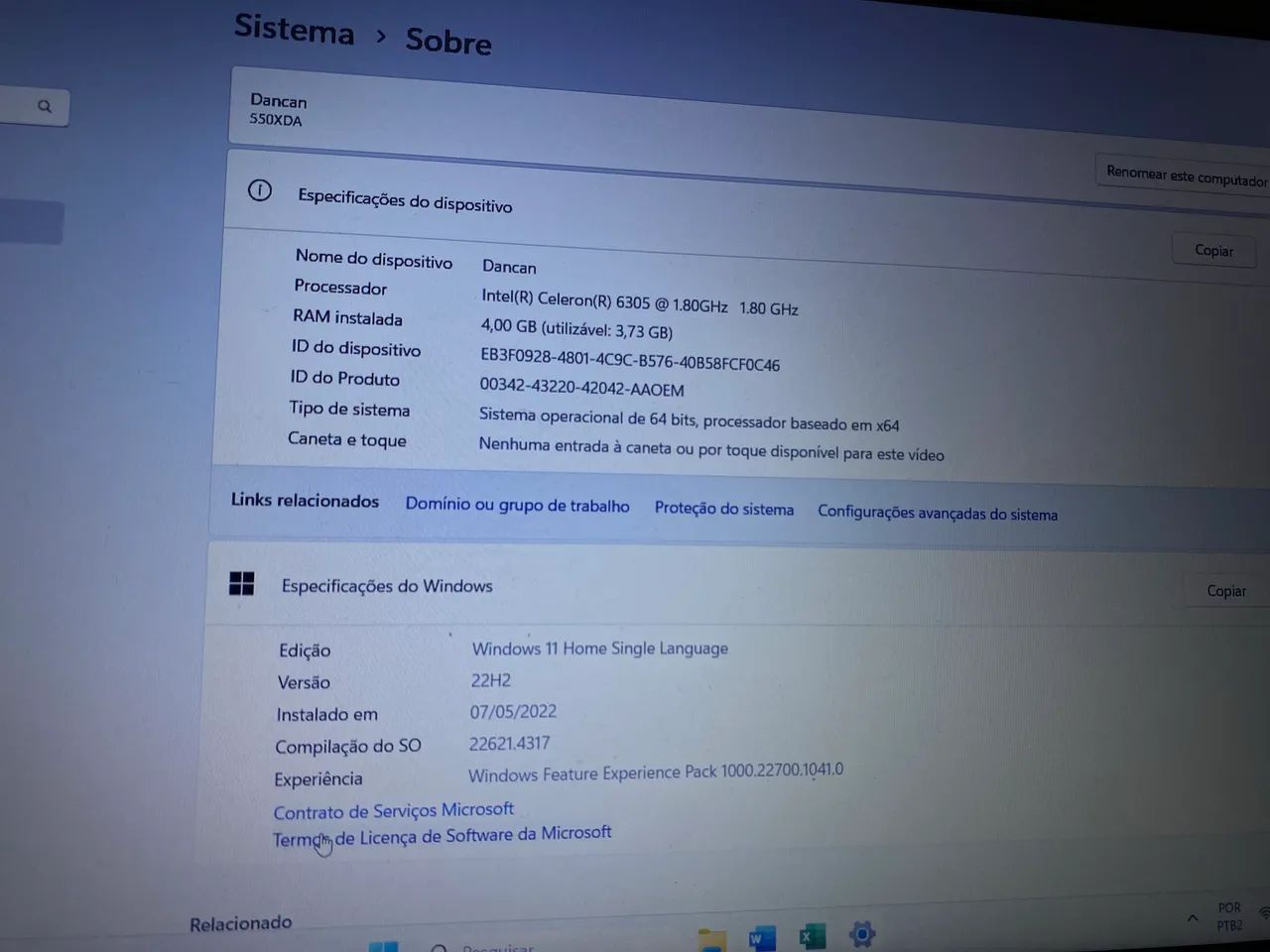The width and height of the screenshot is (1270, 952).
Task: Select the RAM value 4,00 GB
Action: pyautogui.click(x=576, y=328)
